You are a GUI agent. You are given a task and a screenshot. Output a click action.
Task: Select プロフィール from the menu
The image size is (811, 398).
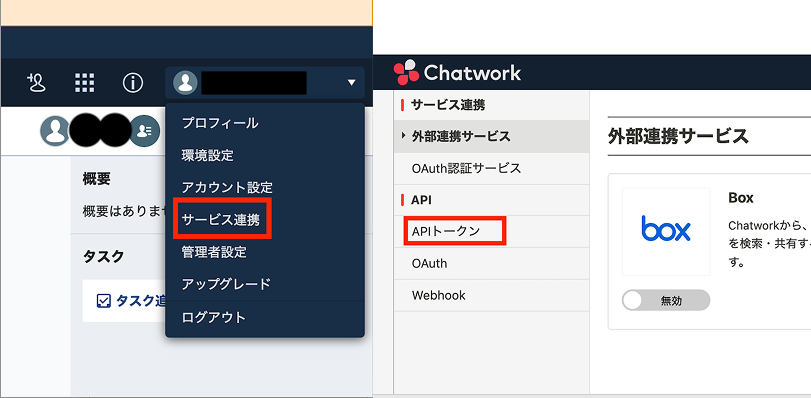(x=220, y=123)
